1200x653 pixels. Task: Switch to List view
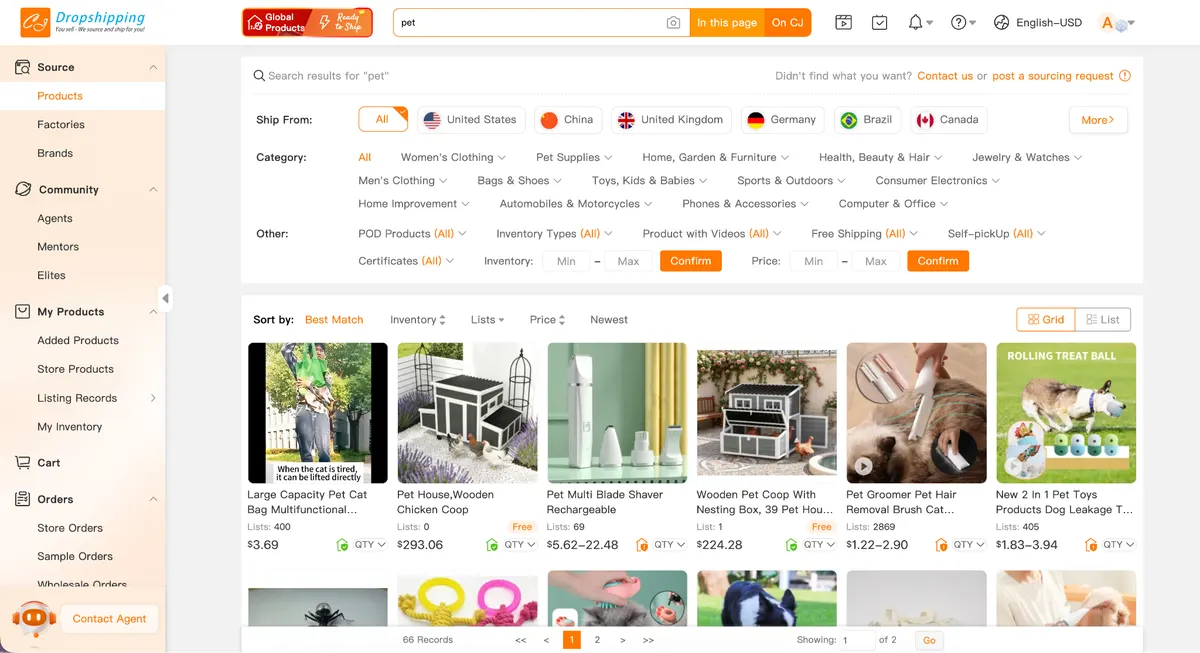1102,319
